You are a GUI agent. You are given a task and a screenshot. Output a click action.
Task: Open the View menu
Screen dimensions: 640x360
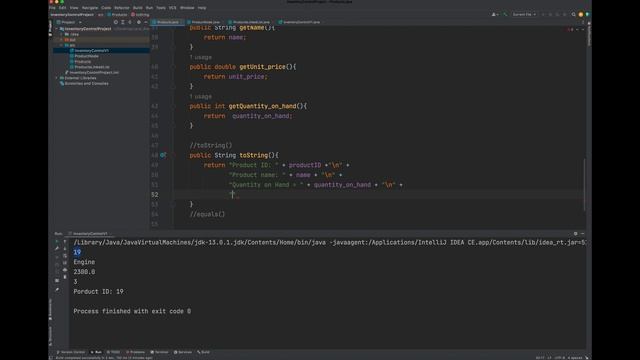(x=74, y=8)
